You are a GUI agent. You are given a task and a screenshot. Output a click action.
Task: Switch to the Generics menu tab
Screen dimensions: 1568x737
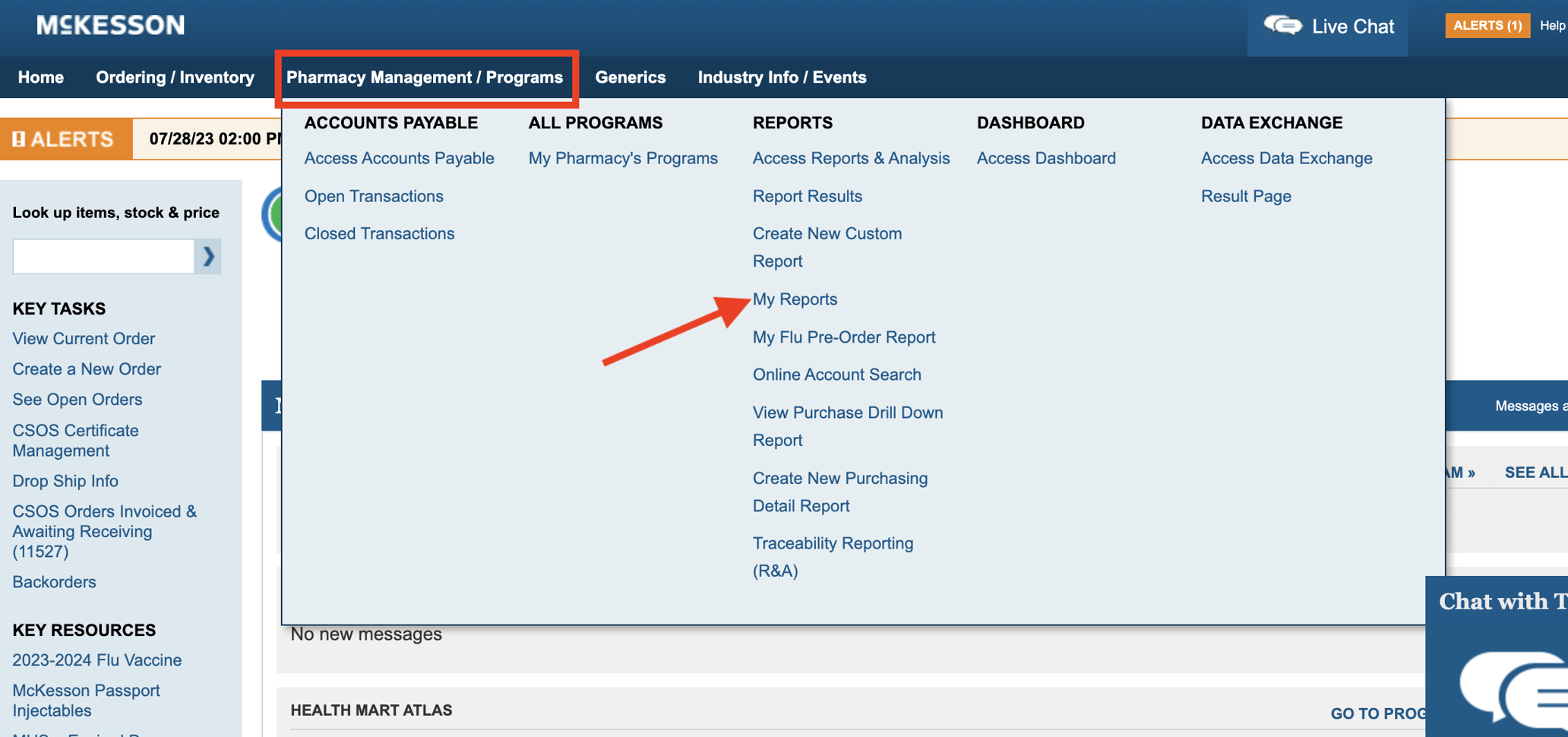(x=631, y=77)
